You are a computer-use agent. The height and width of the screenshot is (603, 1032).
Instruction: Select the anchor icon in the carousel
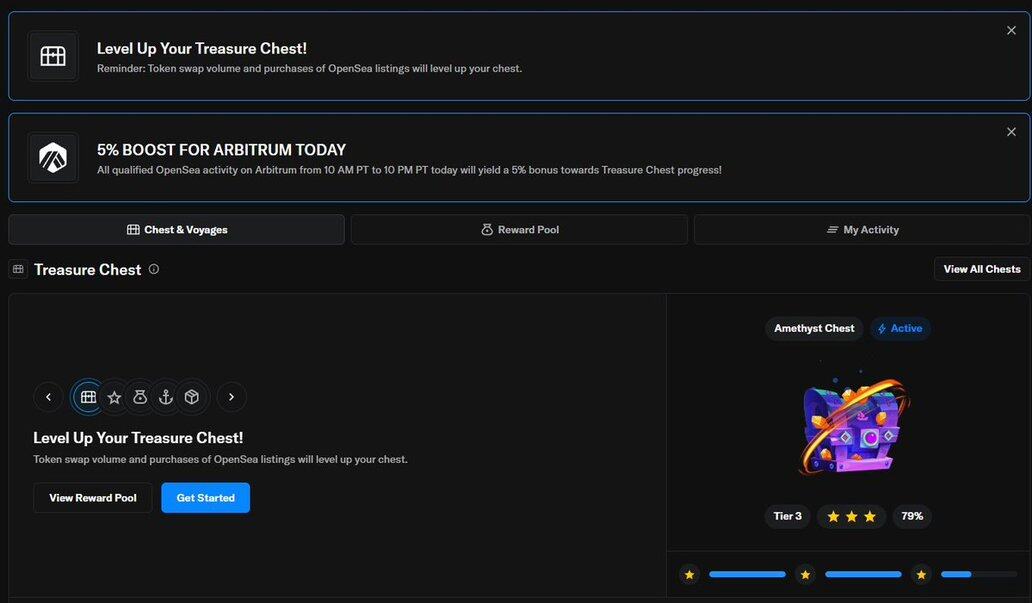point(166,397)
